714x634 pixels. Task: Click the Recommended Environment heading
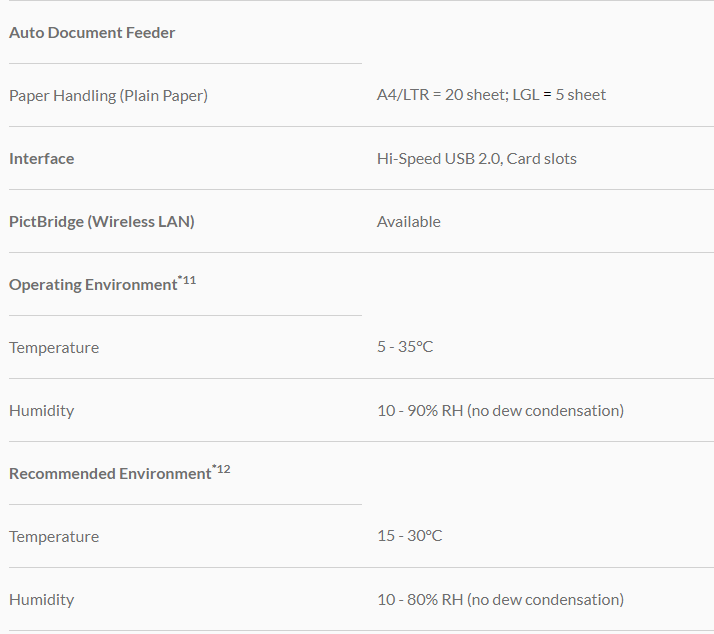110,474
